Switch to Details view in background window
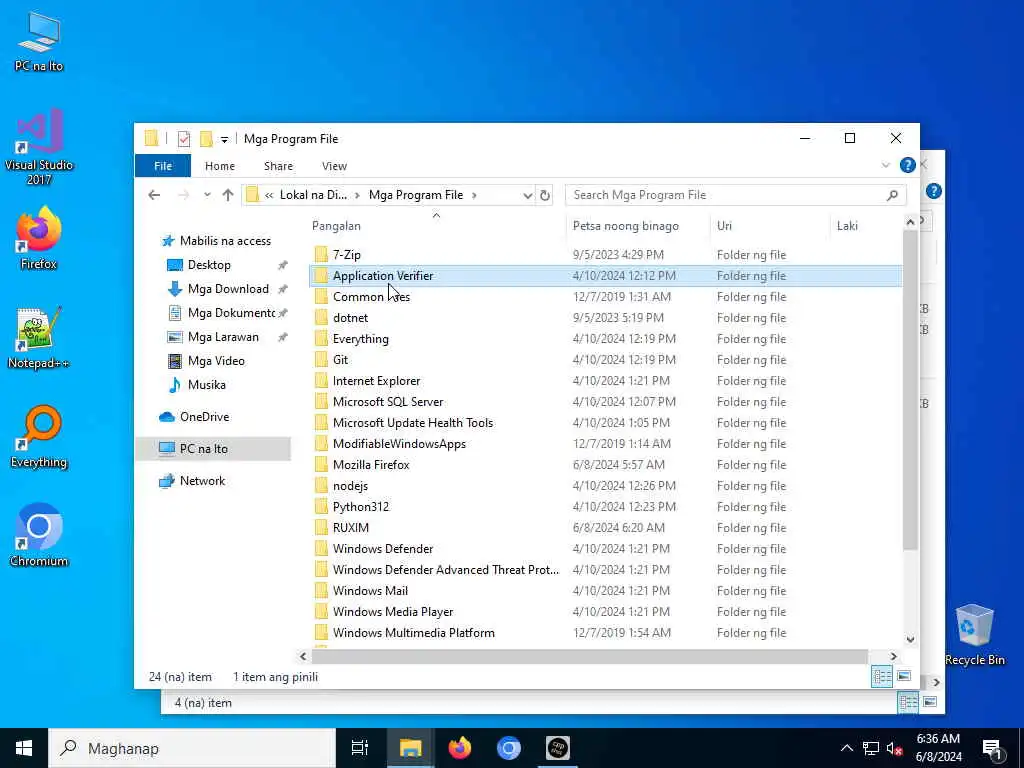Image resolution: width=1024 pixels, height=768 pixels. [908, 703]
